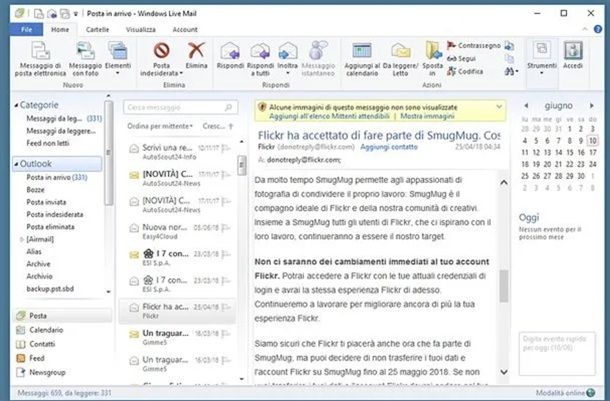Viewport: 610px width, 401px height.
Task: Click in the Cerca messaggio search field
Action: point(180,107)
